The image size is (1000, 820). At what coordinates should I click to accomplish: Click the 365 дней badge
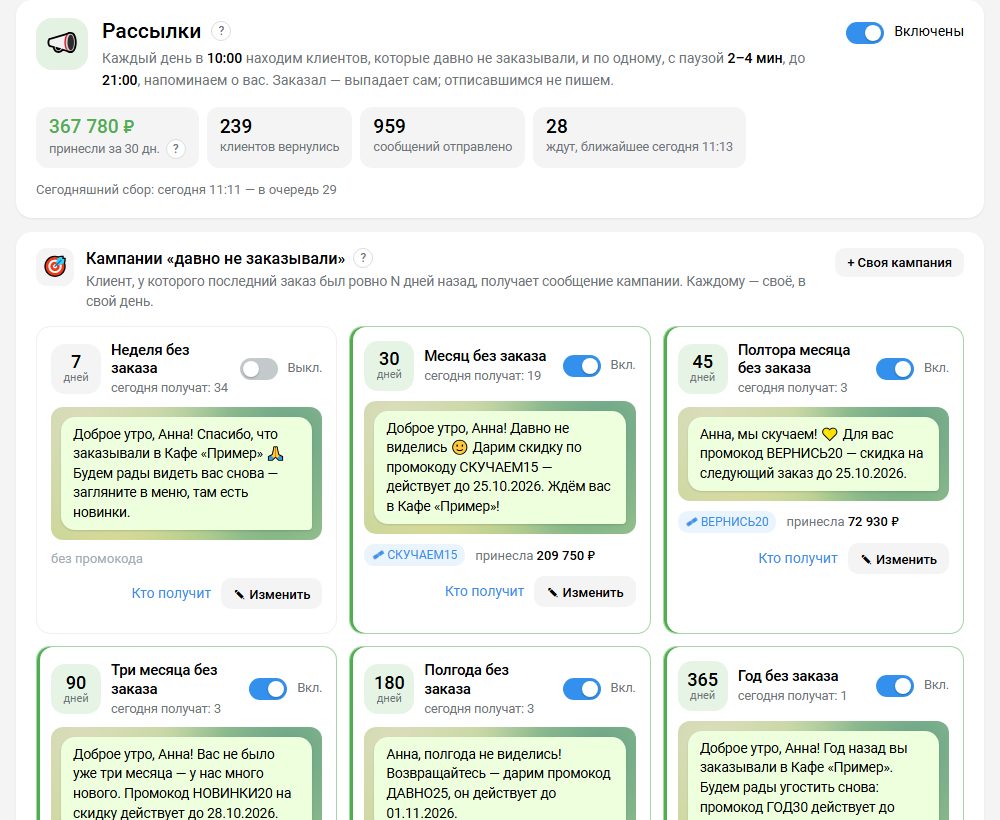pos(702,685)
